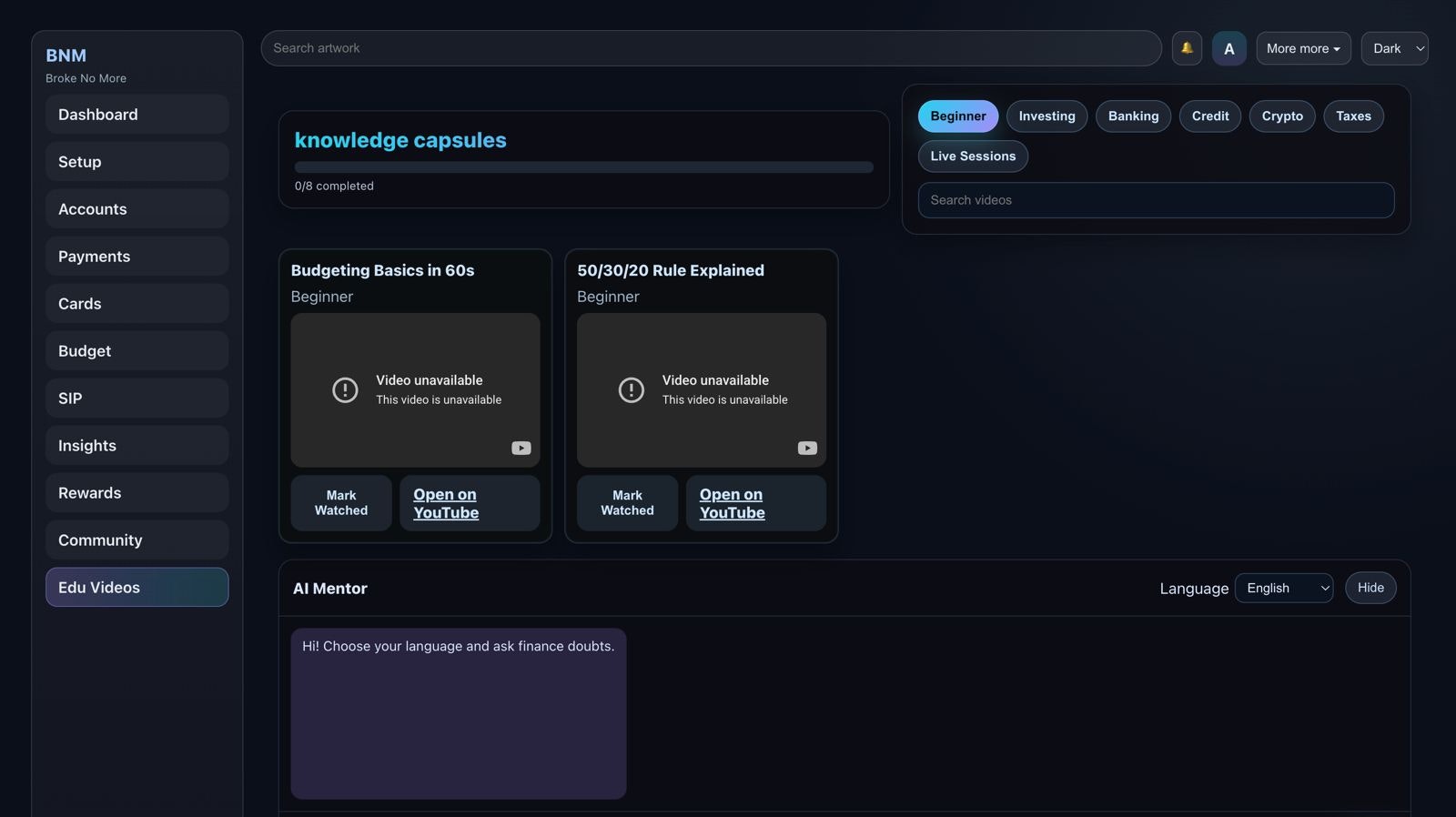The height and width of the screenshot is (817, 1456).
Task: Hide the AI Mentor panel
Action: (x=1370, y=588)
